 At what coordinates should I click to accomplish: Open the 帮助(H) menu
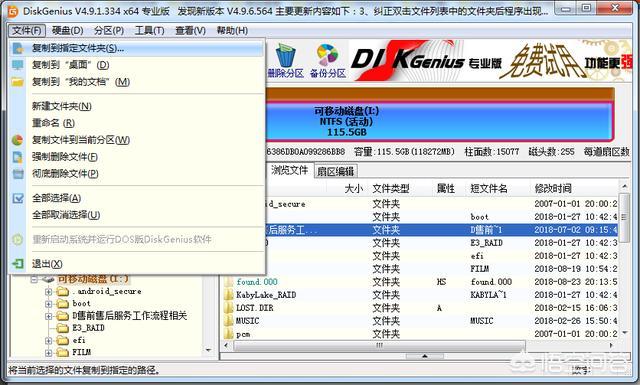point(232,31)
